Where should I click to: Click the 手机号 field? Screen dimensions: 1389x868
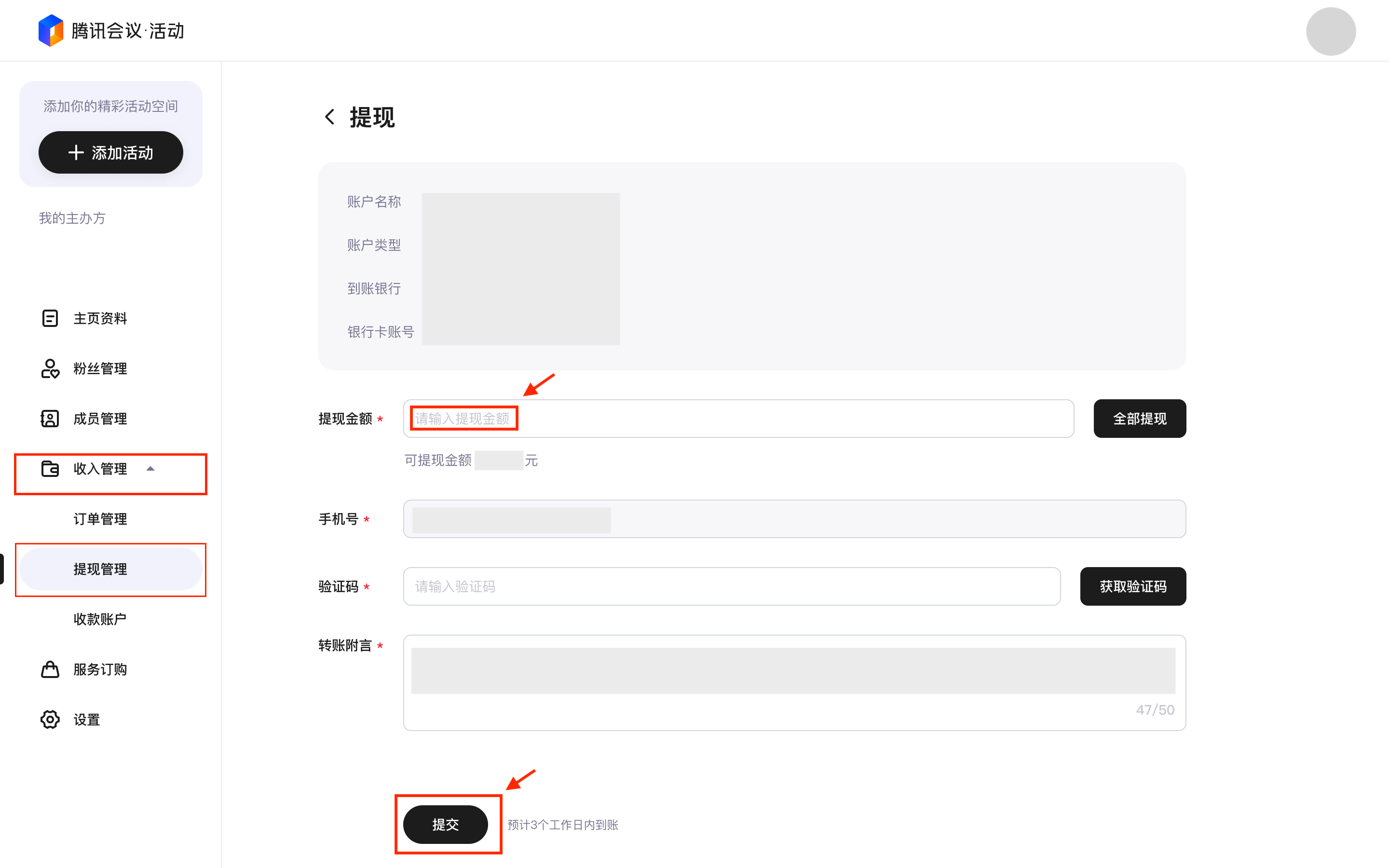(794, 519)
